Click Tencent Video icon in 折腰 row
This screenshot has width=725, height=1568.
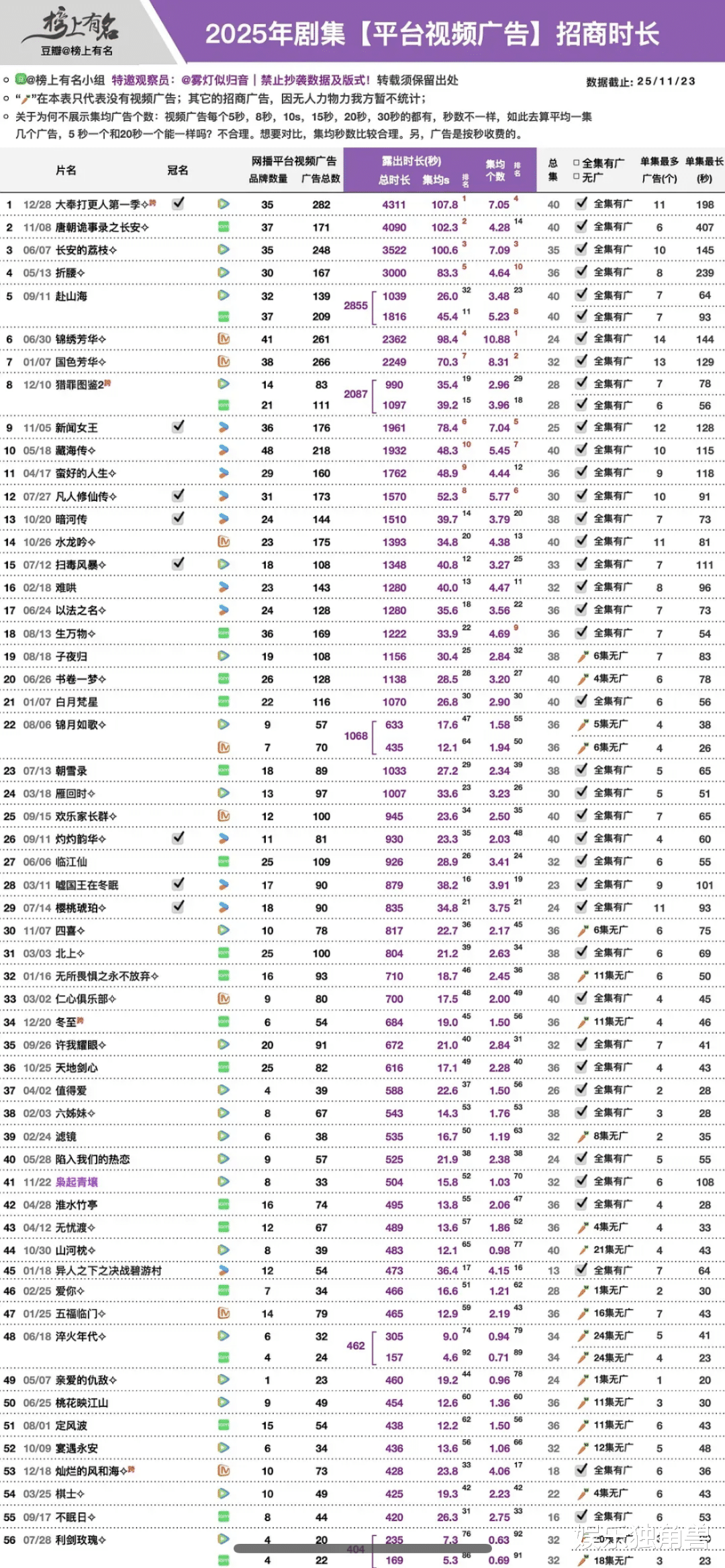coord(224,272)
